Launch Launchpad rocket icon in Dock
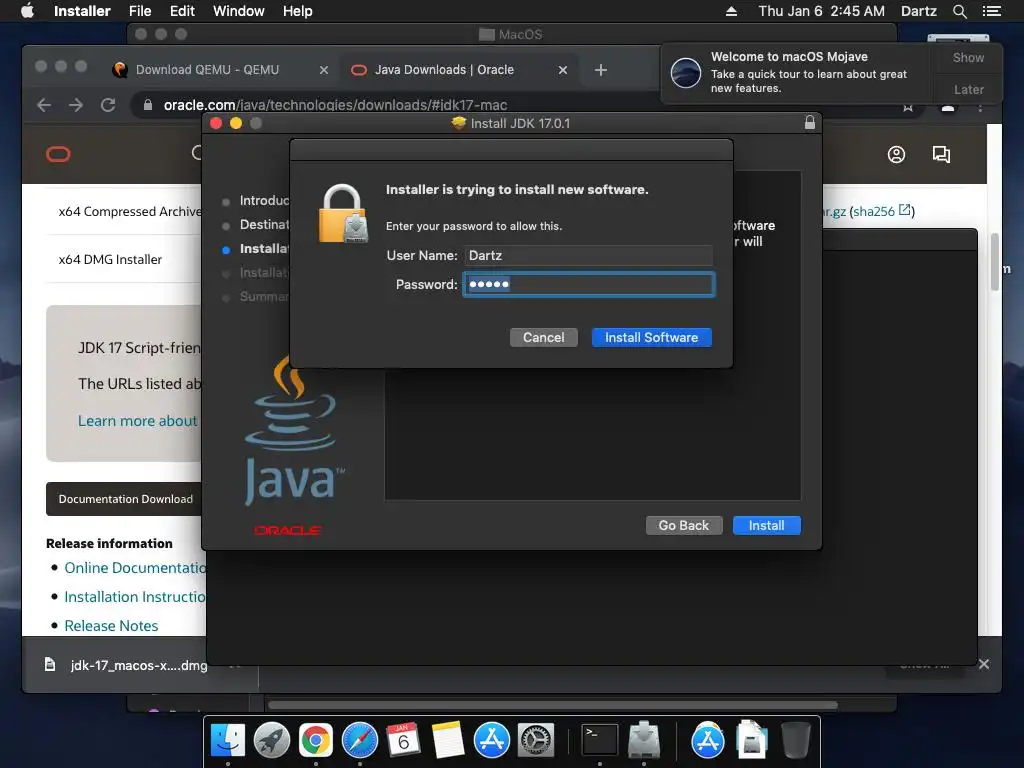 tap(272, 741)
